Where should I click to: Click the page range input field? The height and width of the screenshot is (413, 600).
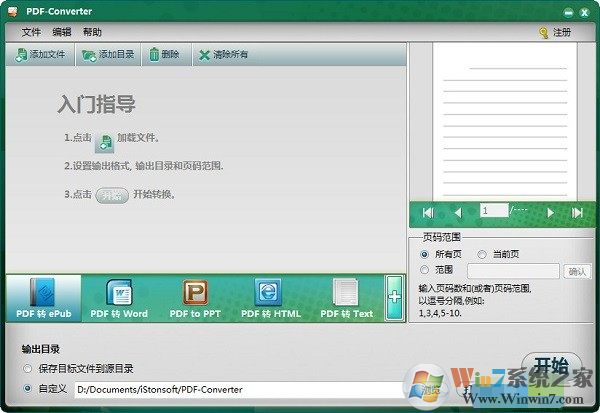pos(513,271)
